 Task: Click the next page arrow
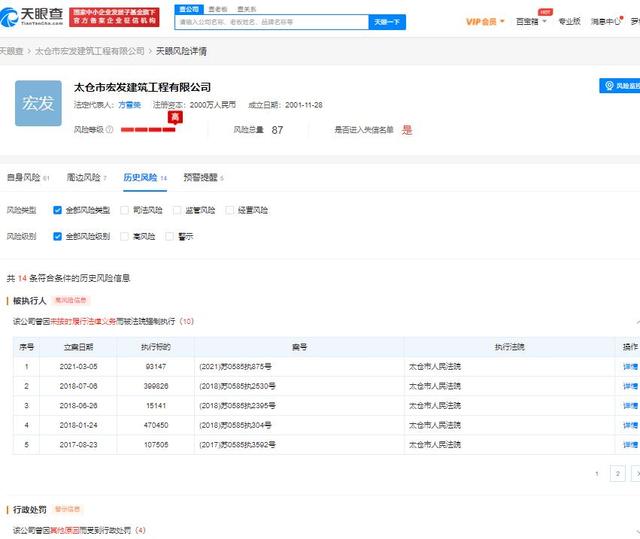tap(636, 474)
